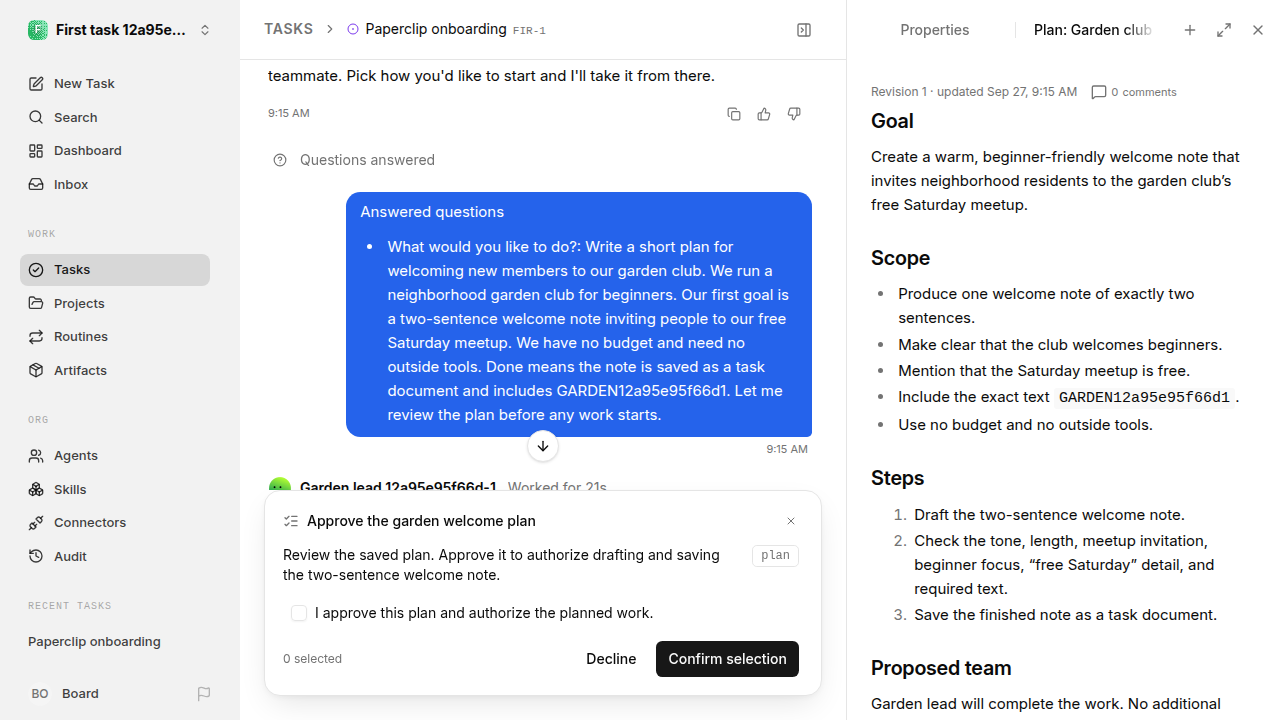Image resolution: width=1280 pixels, height=720 pixels.
Task: Click the green workspace logo icon
Action: coord(37,30)
